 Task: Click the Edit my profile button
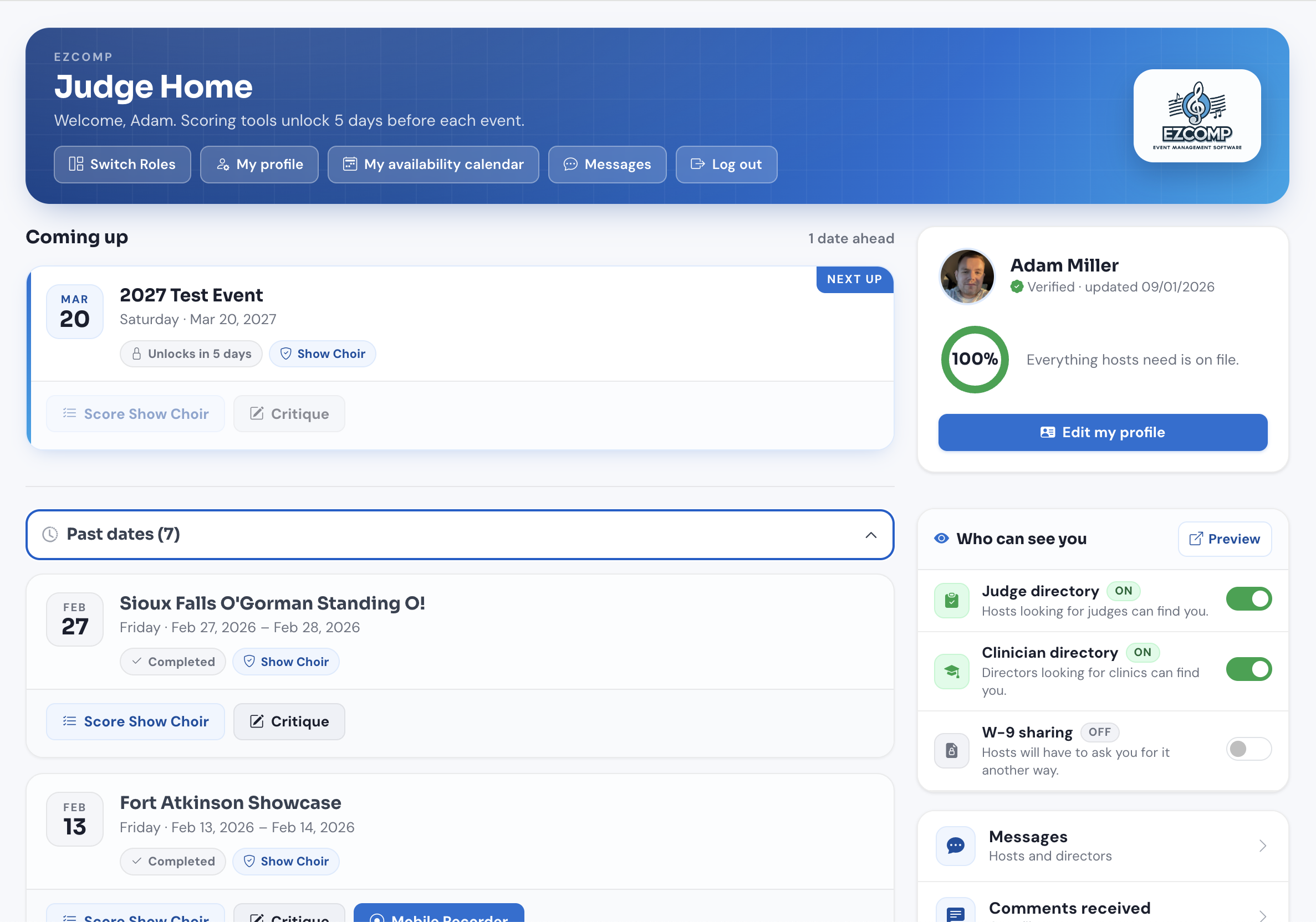pos(1102,432)
